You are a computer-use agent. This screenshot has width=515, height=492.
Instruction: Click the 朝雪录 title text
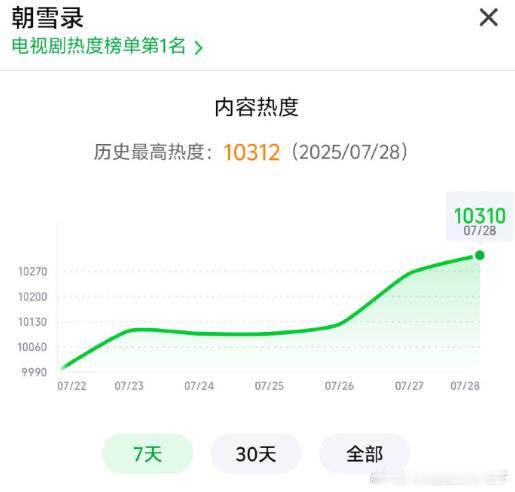pyautogui.click(x=47, y=17)
